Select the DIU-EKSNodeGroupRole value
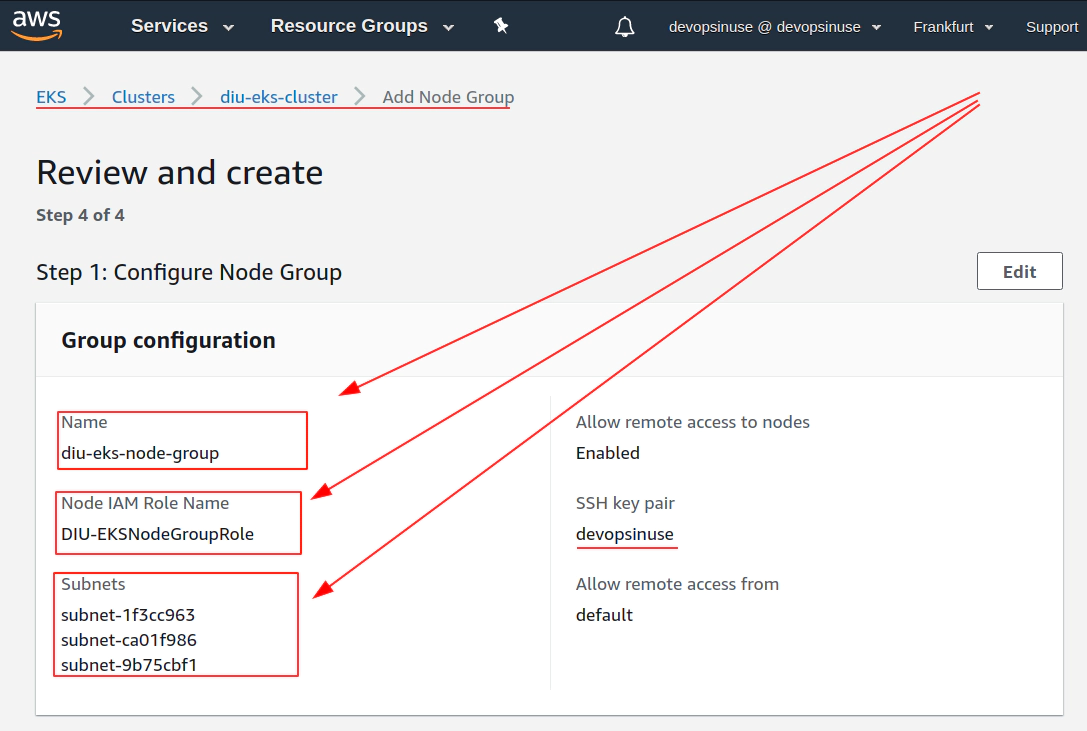1087x731 pixels. tap(157, 534)
